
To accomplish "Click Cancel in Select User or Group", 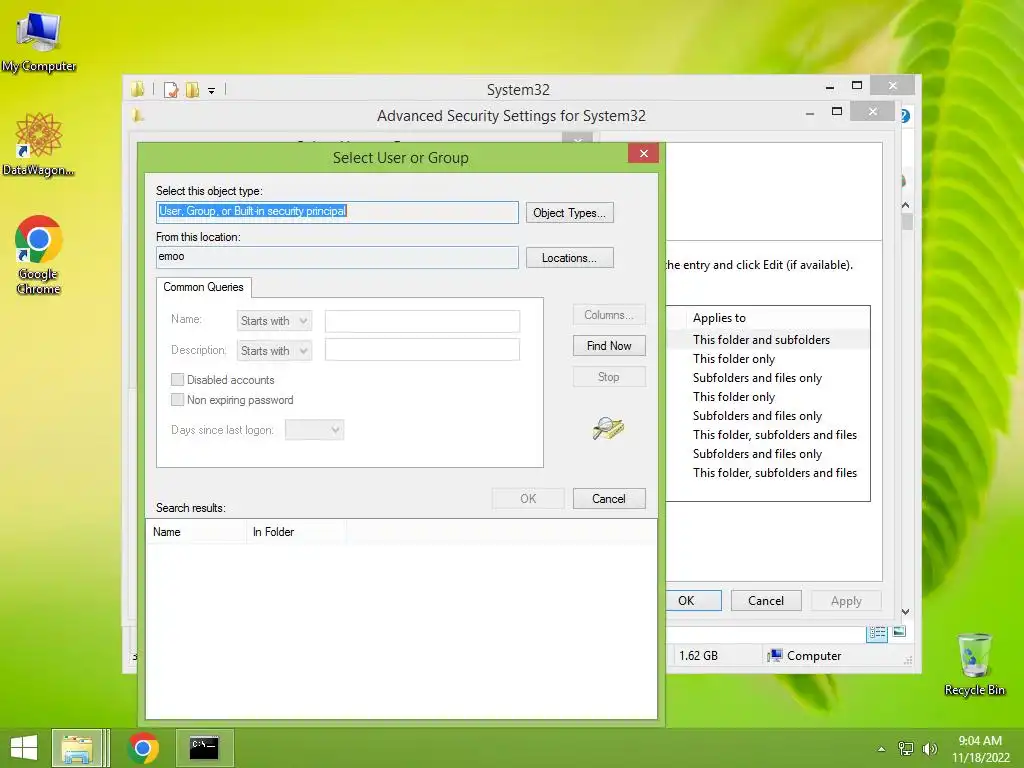I will [x=609, y=498].
